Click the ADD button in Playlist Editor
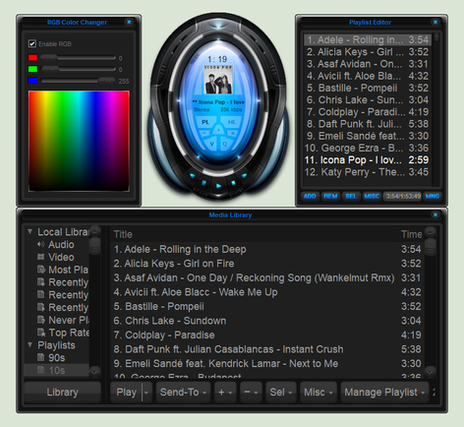 coord(310,196)
